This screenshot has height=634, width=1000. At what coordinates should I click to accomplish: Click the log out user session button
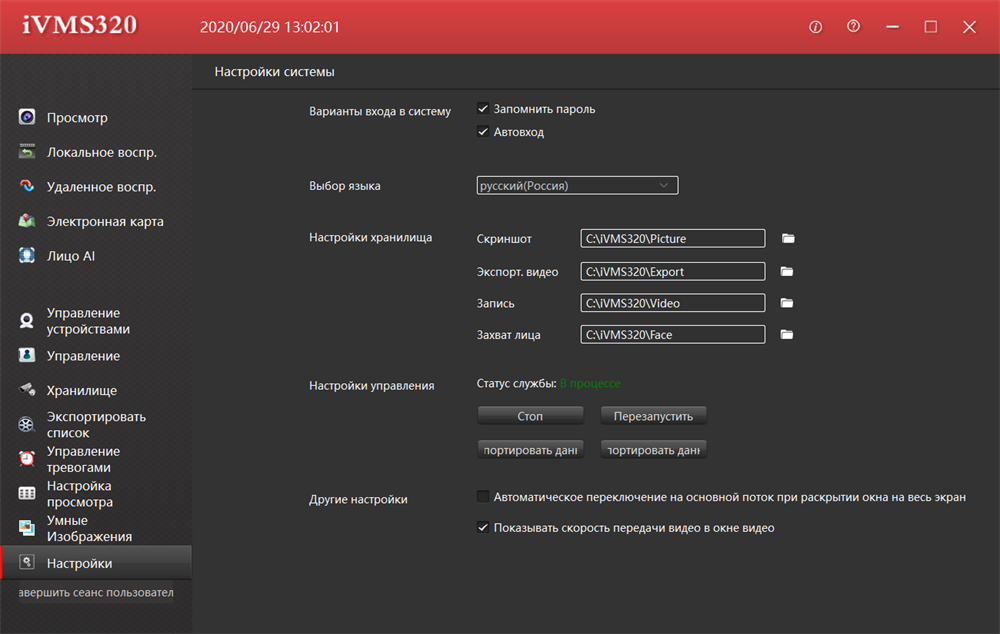point(96,593)
